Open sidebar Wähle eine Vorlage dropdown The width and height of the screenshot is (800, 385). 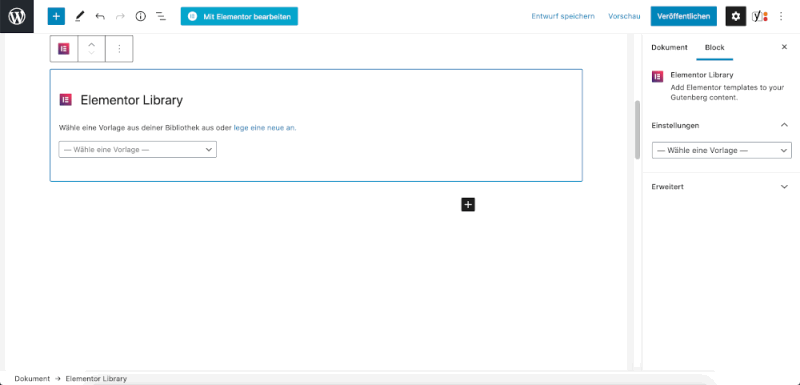722,150
